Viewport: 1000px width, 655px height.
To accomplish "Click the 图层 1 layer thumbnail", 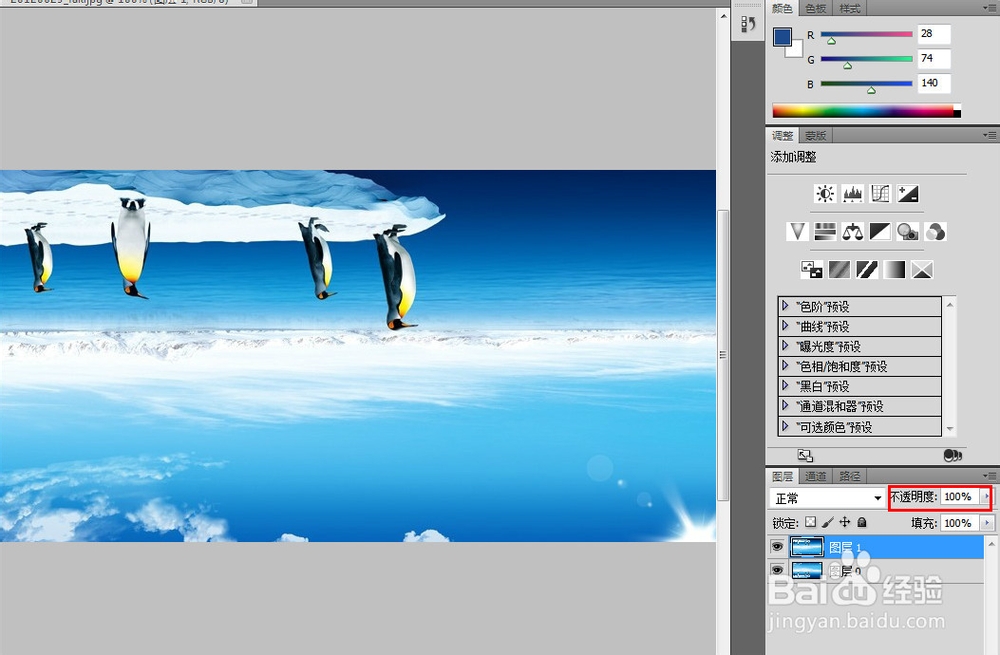I will (807, 547).
